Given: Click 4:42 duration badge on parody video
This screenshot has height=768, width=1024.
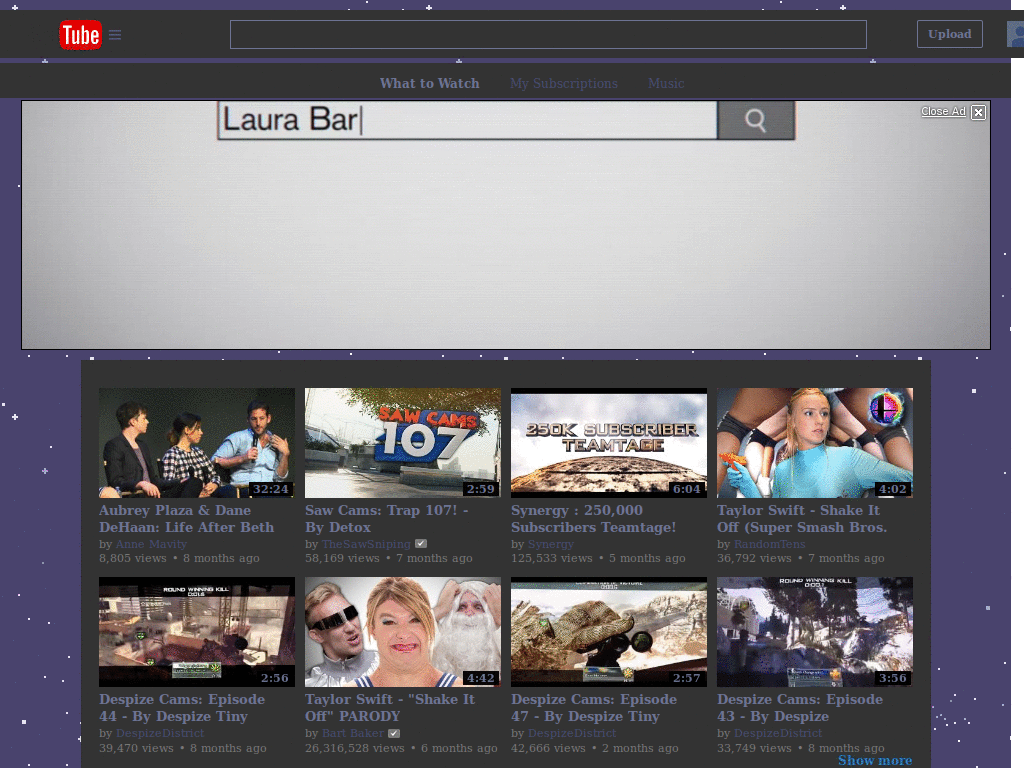Looking at the screenshot, I should (x=481, y=679).
